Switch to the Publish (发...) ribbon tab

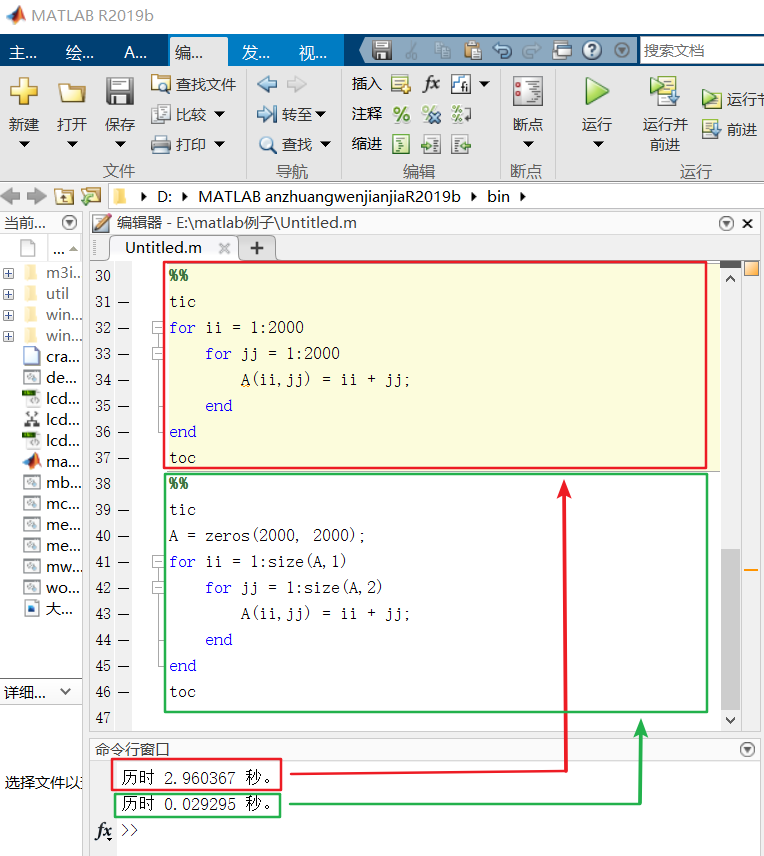[256, 52]
